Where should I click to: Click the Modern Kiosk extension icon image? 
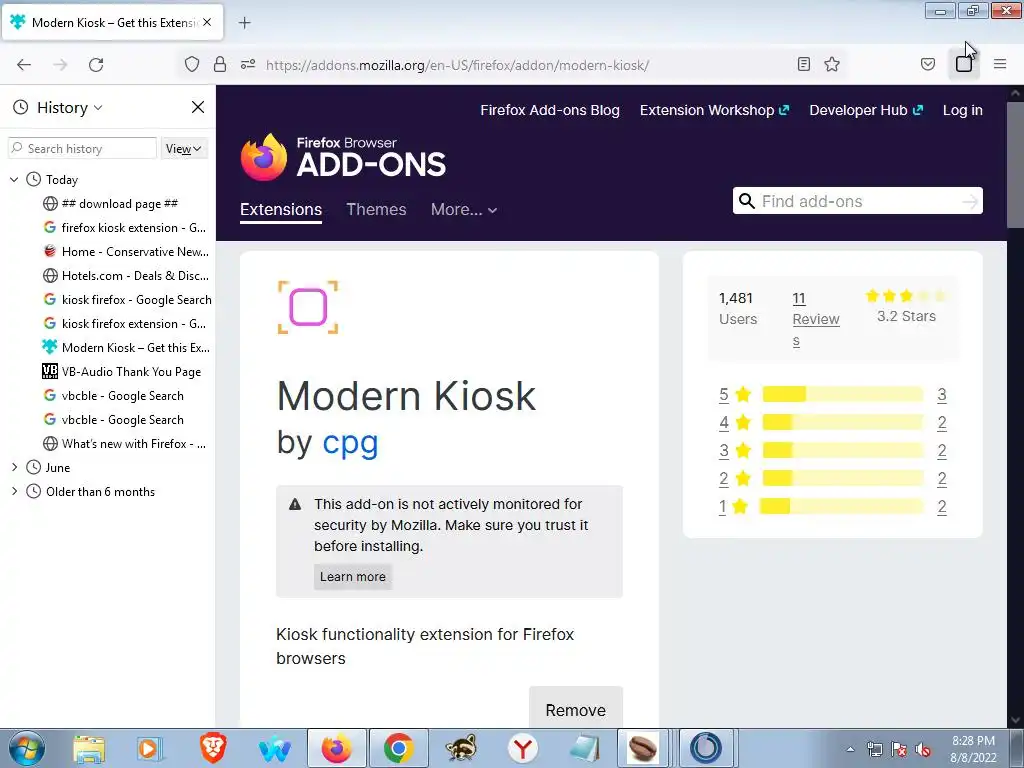(x=308, y=307)
